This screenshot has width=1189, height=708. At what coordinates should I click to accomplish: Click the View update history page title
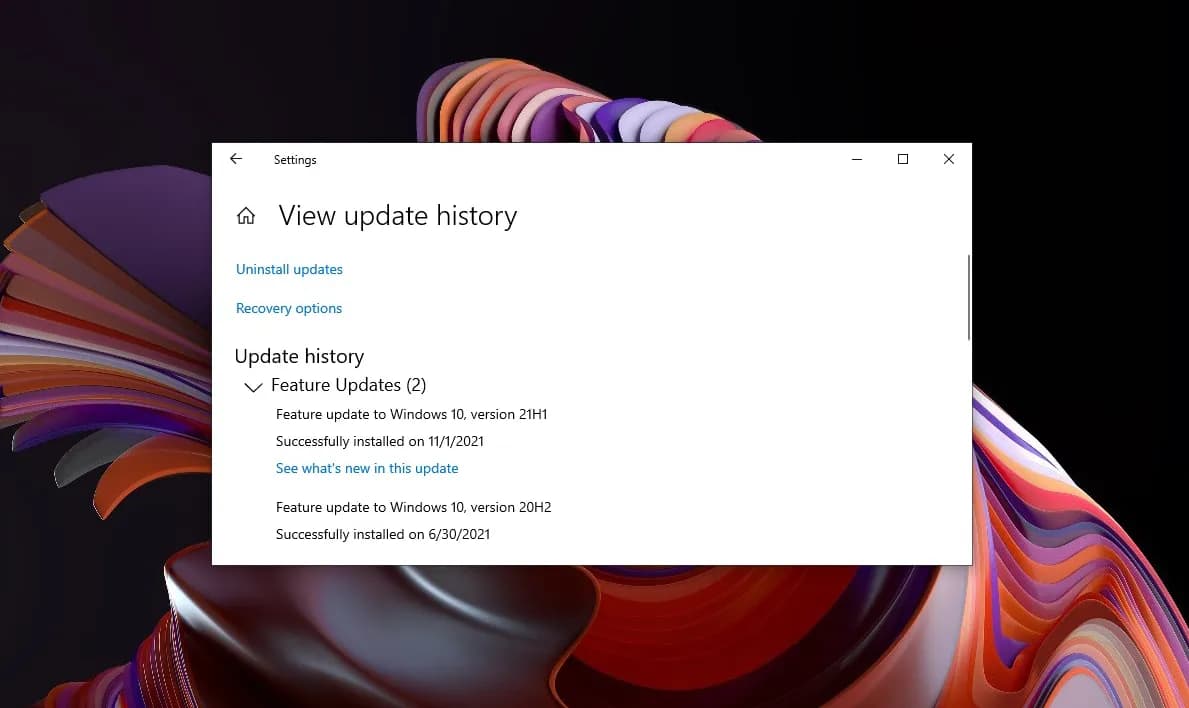(397, 216)
